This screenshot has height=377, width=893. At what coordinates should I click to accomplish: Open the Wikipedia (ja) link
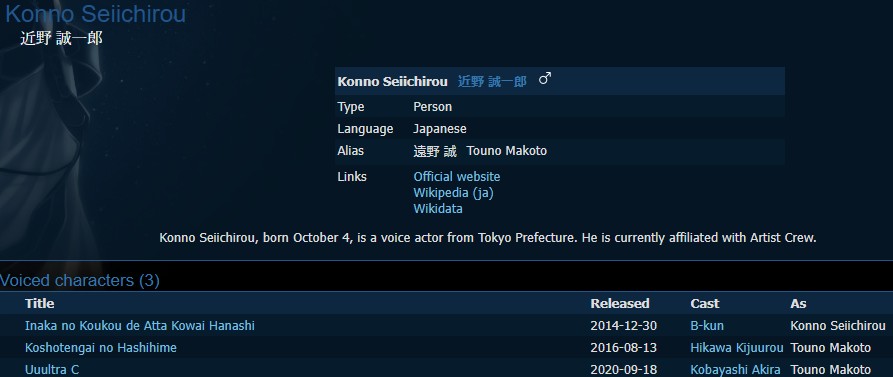(x=453, y=192)
